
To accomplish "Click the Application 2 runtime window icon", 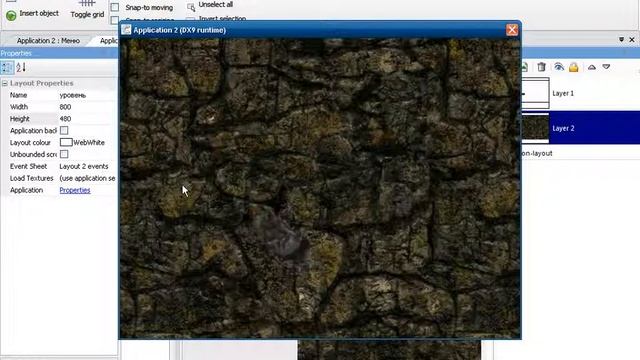I will [126, 30].
